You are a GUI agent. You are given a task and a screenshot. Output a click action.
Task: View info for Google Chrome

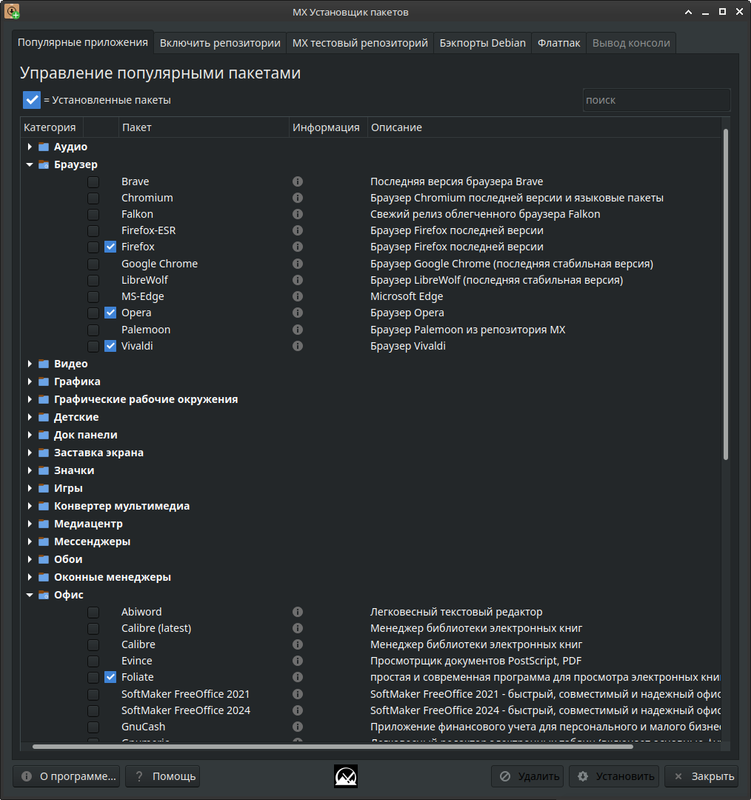click(x=297, y=264)
